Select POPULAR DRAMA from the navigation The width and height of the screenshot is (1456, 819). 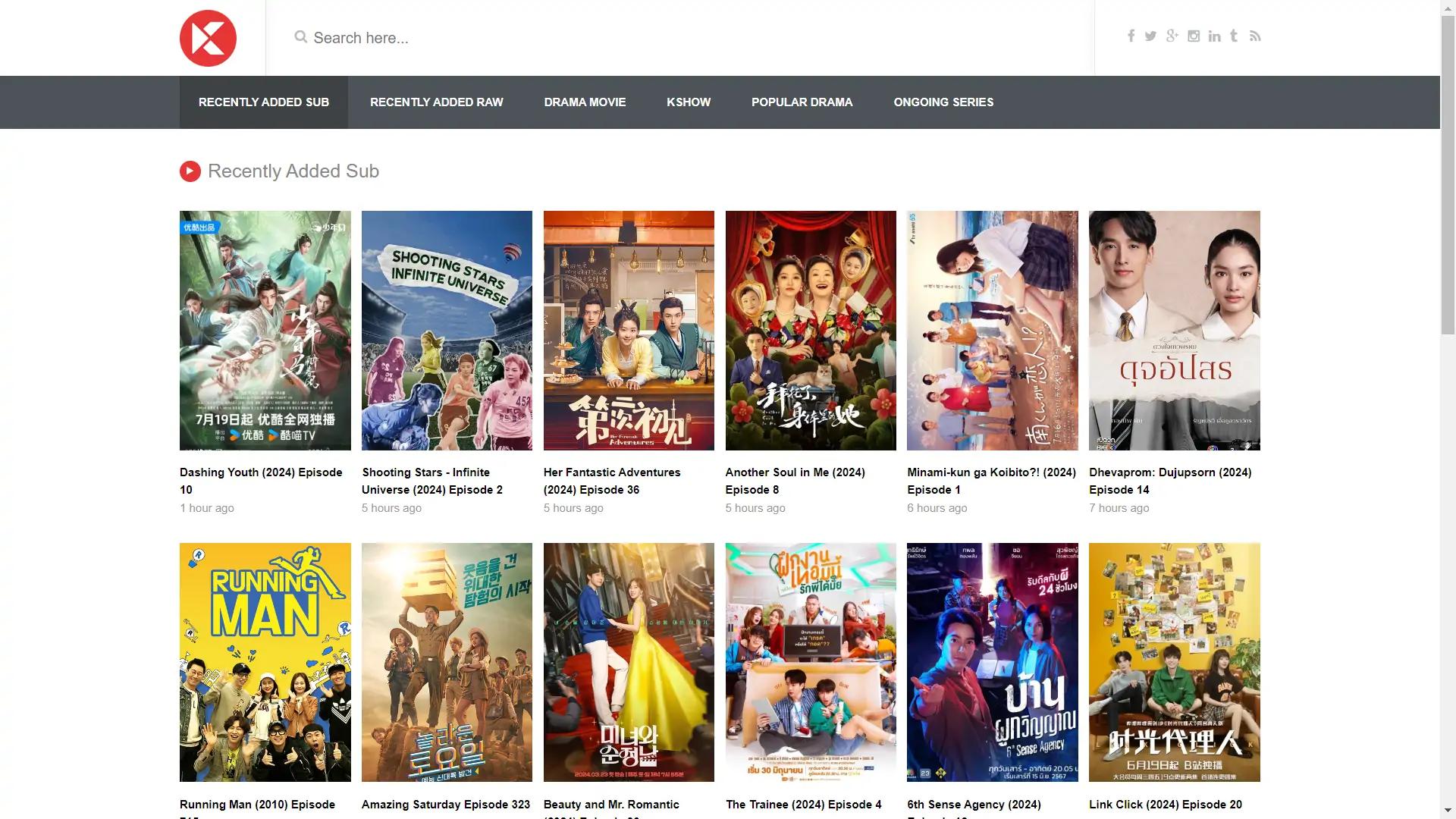802,102
